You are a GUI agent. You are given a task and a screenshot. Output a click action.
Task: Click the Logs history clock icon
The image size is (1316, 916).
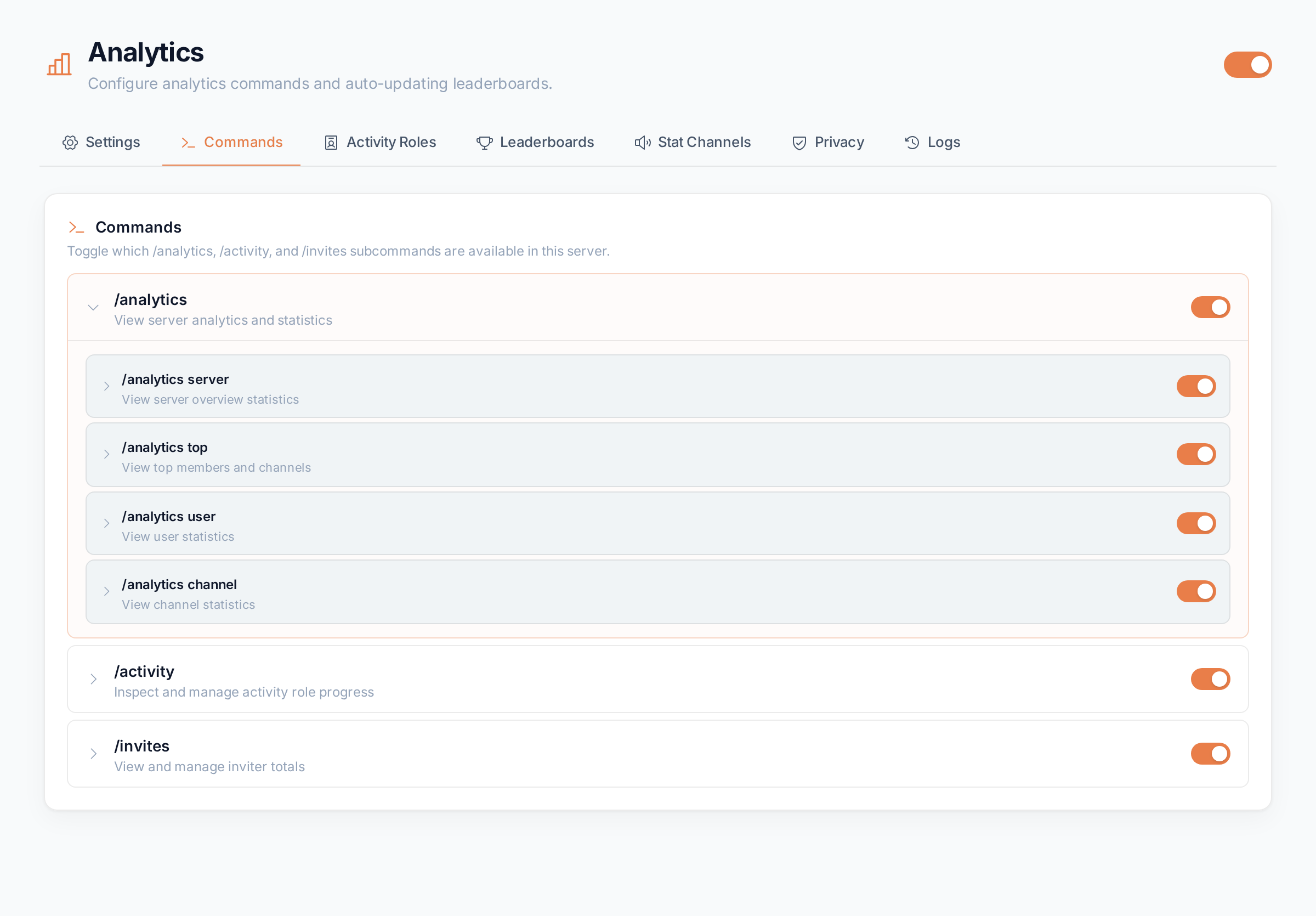[912, 143]
